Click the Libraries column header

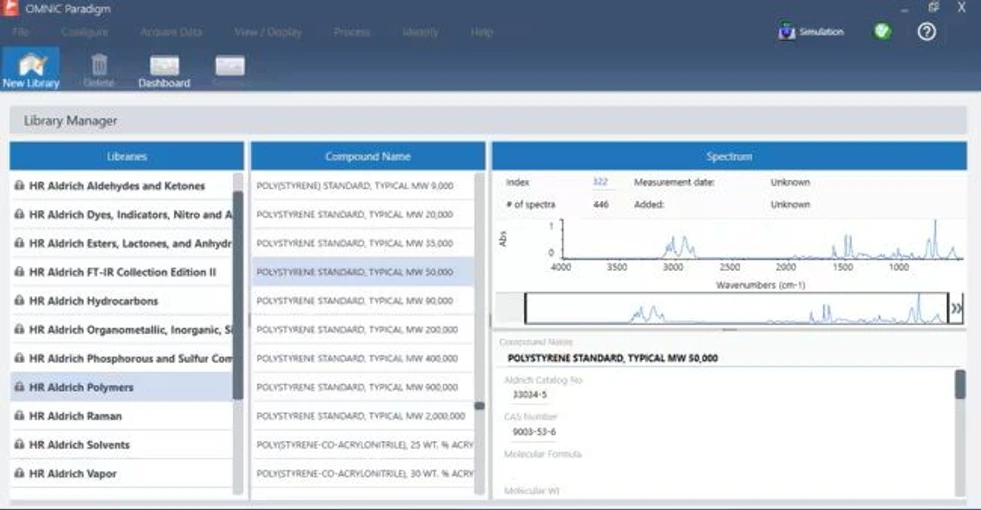click(x=126, y=156)
